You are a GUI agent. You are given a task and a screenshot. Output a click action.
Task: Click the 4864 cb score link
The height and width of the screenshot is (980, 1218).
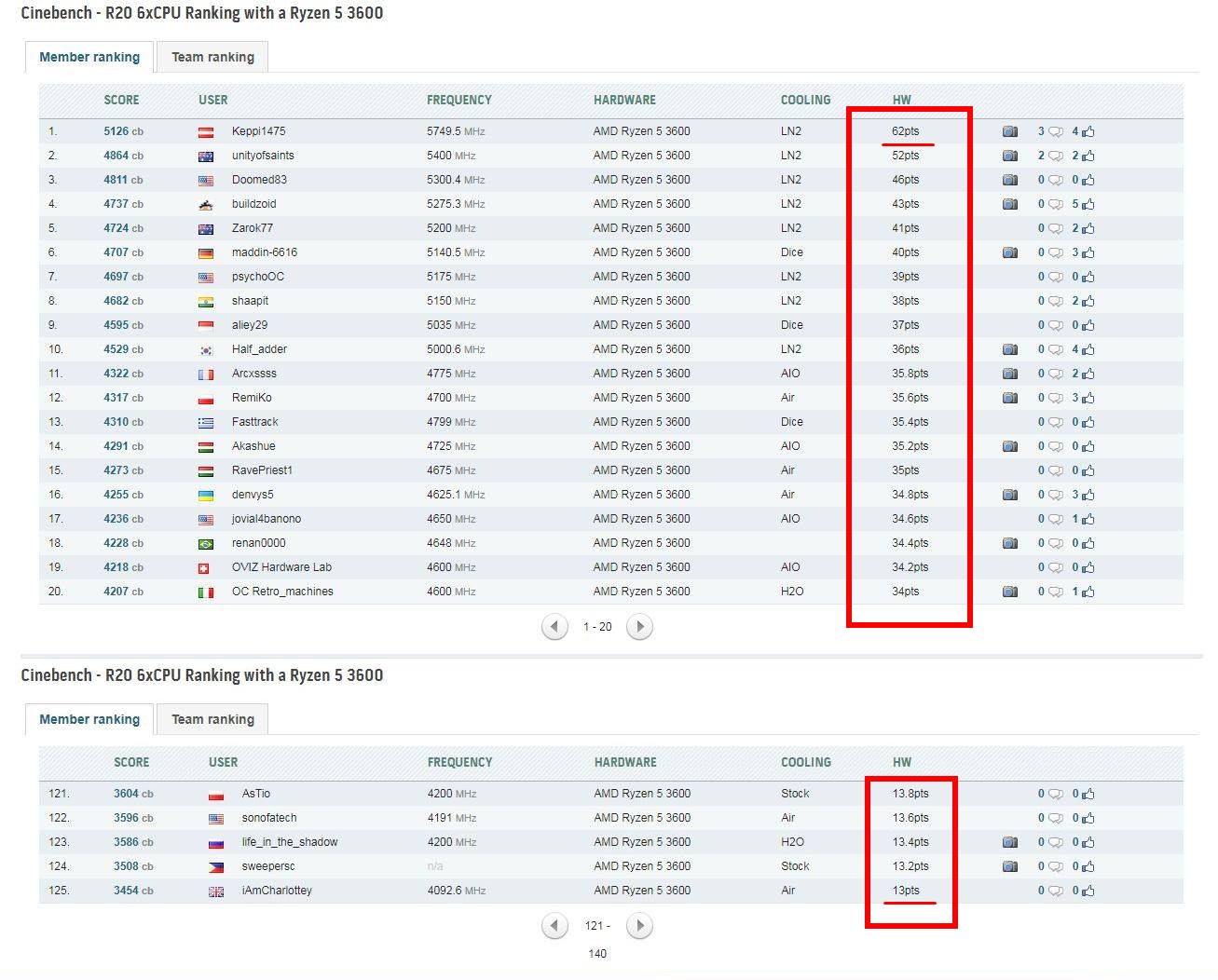pos(123,156)
